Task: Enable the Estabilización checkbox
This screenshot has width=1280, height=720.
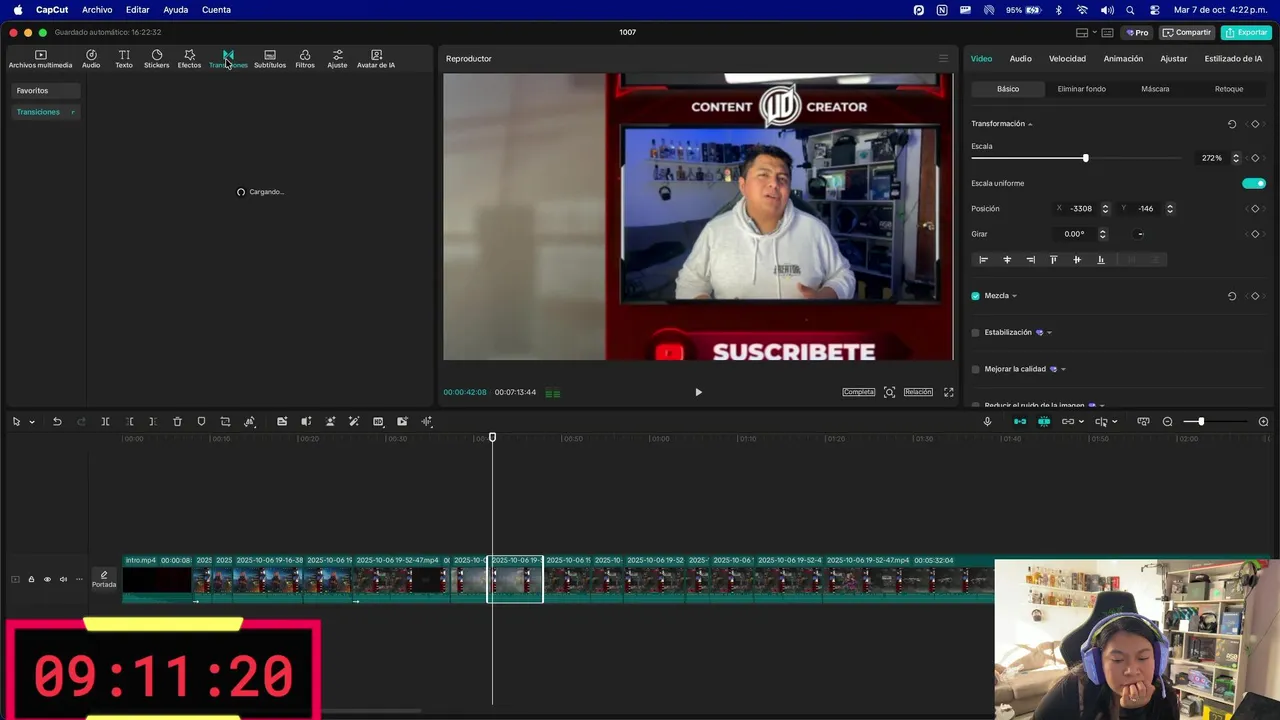Action: coord(976,332)
